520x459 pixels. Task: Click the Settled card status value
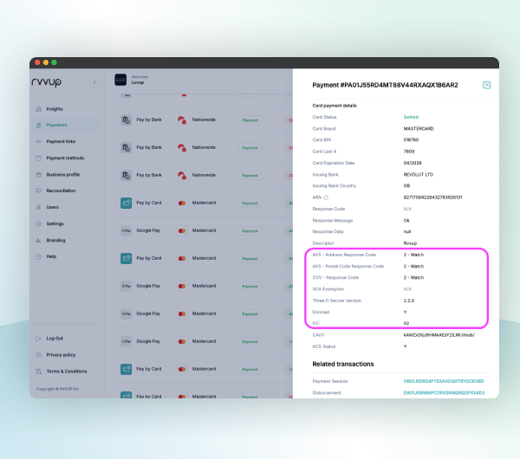coord(411,117)
